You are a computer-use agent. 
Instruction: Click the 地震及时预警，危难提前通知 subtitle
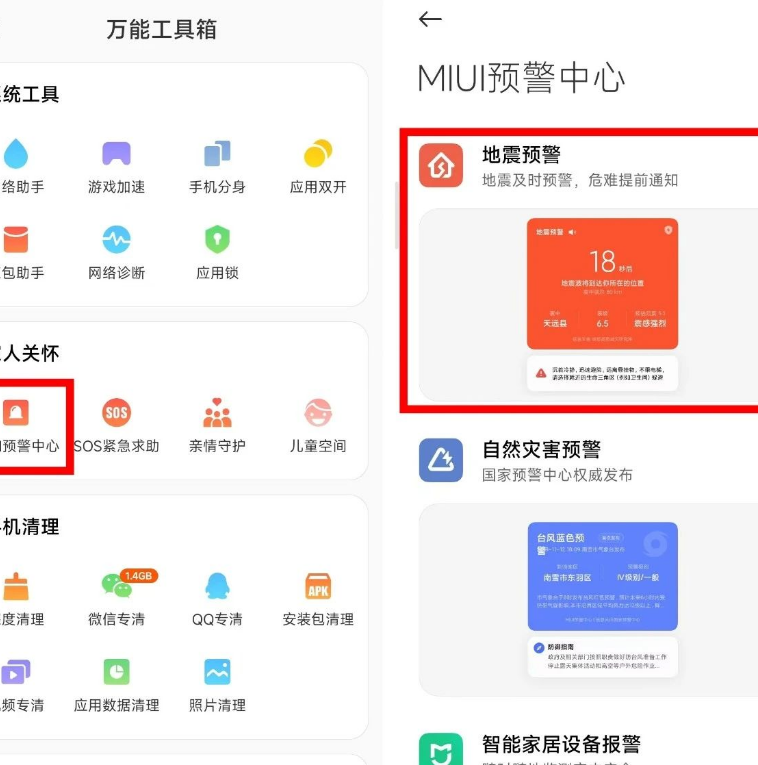(580, 180)
